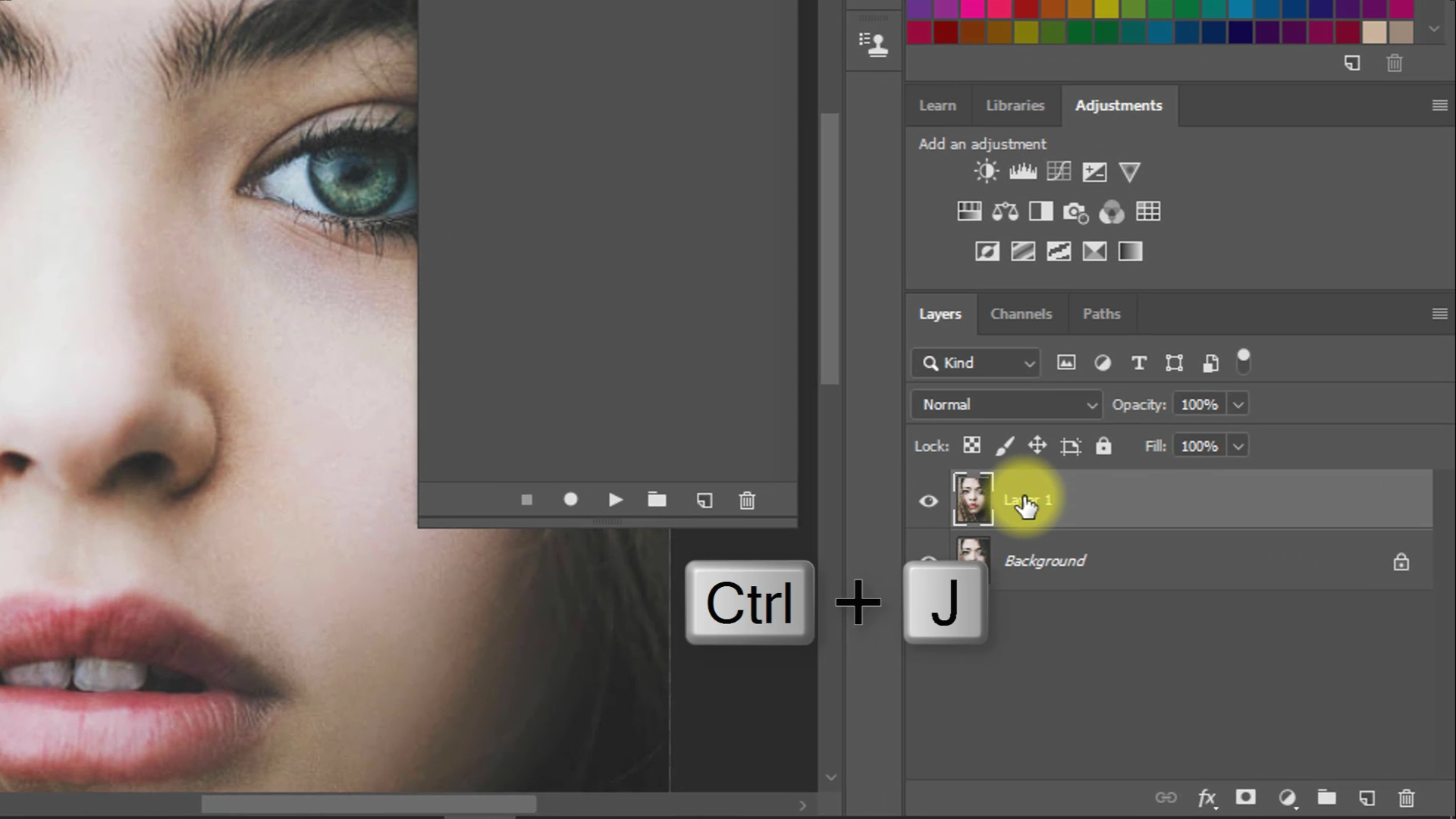Screen dimensions: 1456x819
Task: Pick the magenta swatch in top row
Action: [x=971, y=8]
